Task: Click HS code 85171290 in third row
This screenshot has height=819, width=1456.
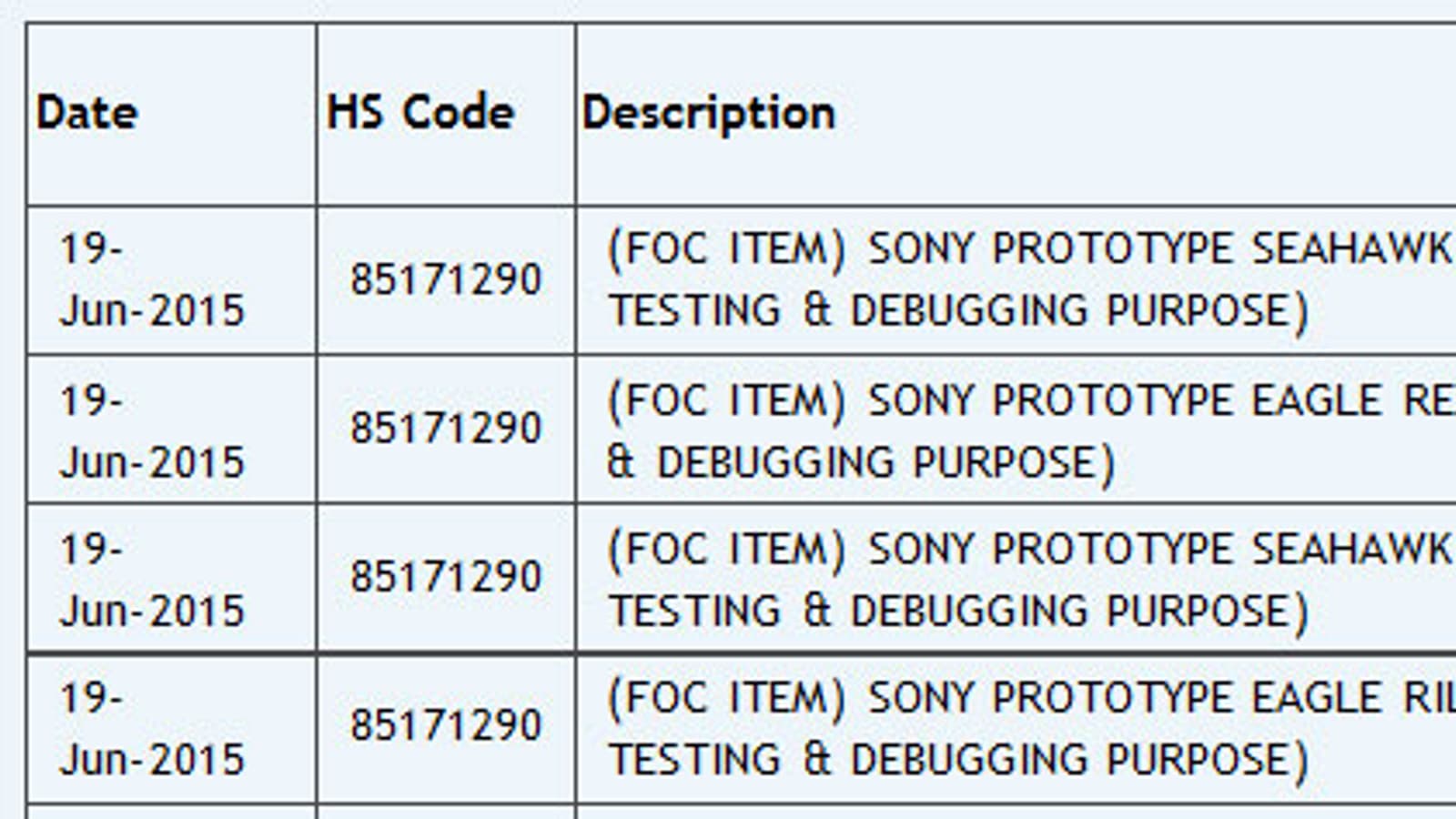Action: coord(446,577)
